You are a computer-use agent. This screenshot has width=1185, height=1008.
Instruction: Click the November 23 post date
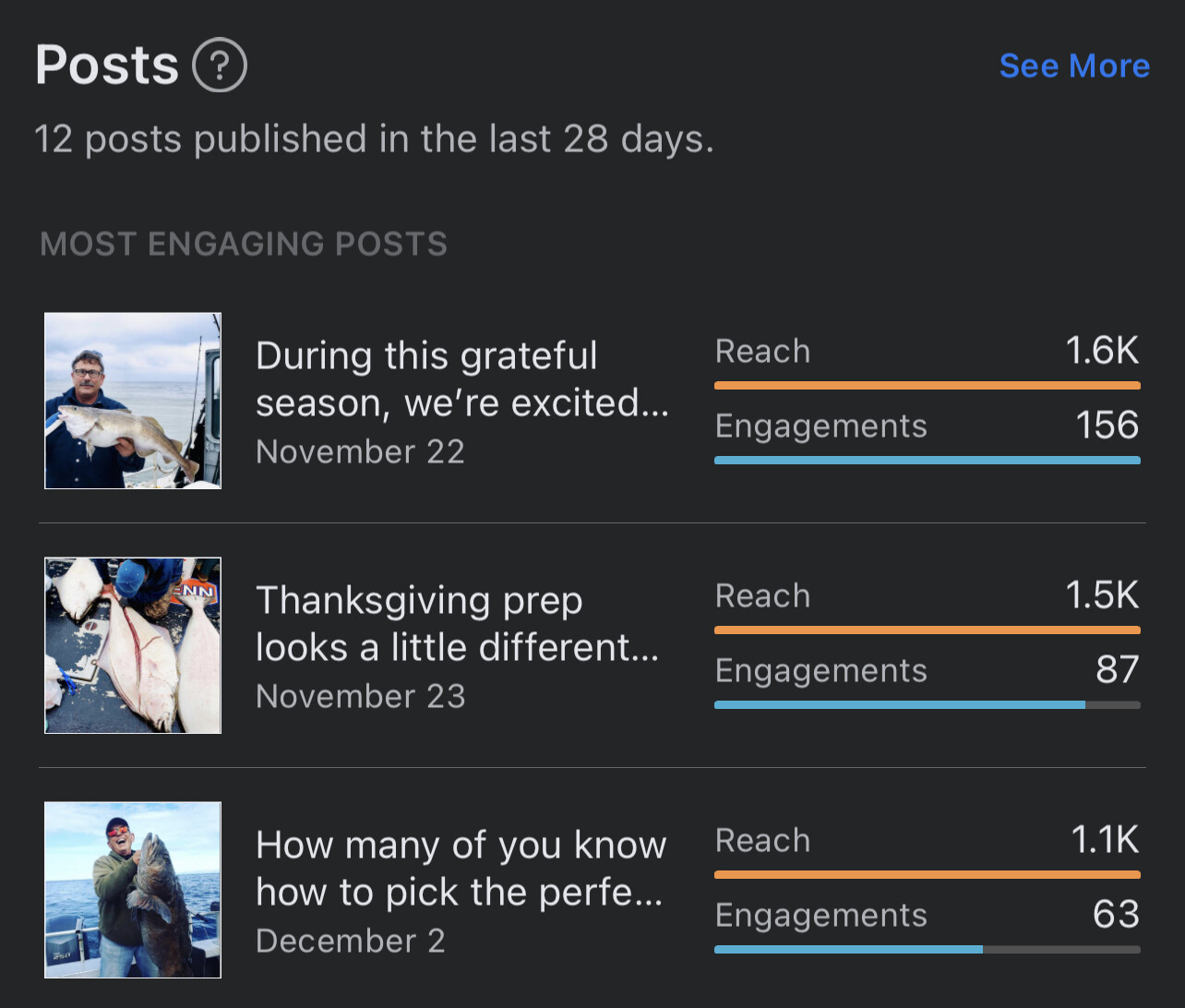click(x=361, y=696)
